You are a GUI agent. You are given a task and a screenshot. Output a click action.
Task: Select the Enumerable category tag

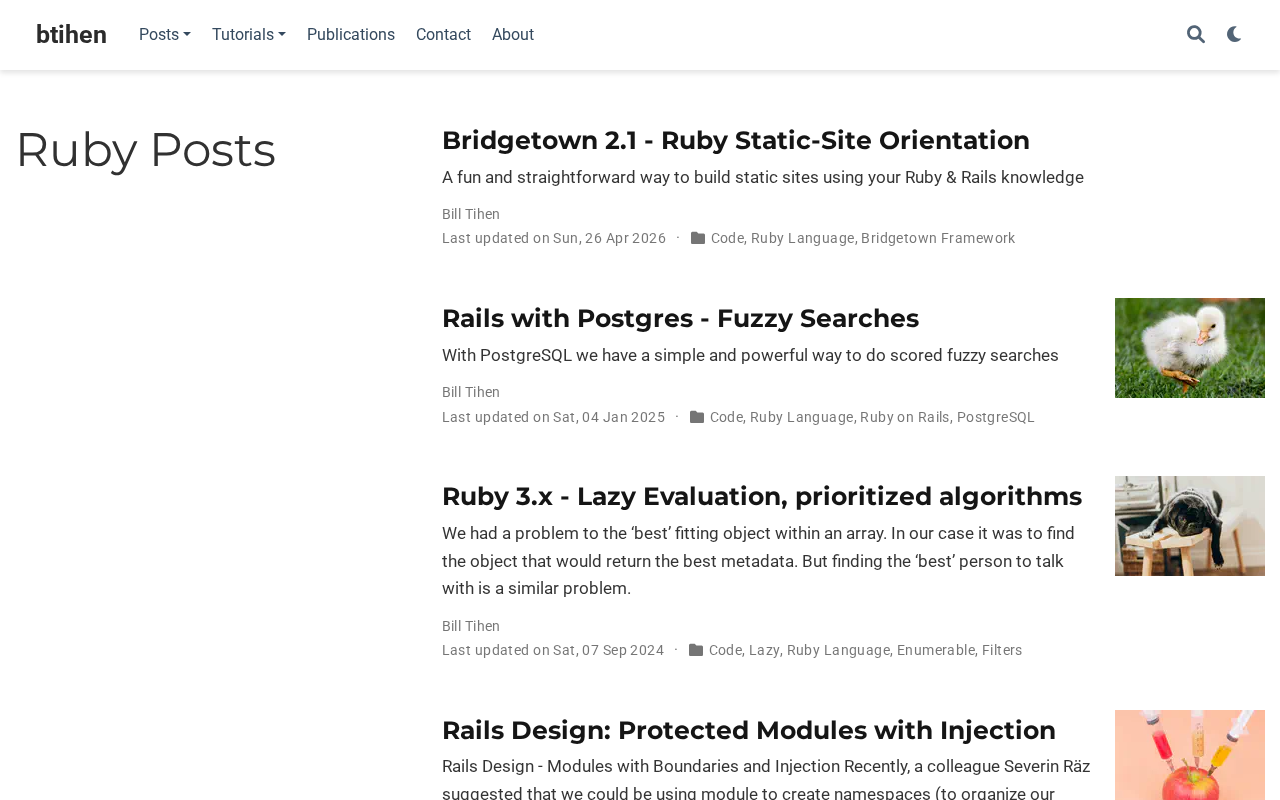coord(936,650)
